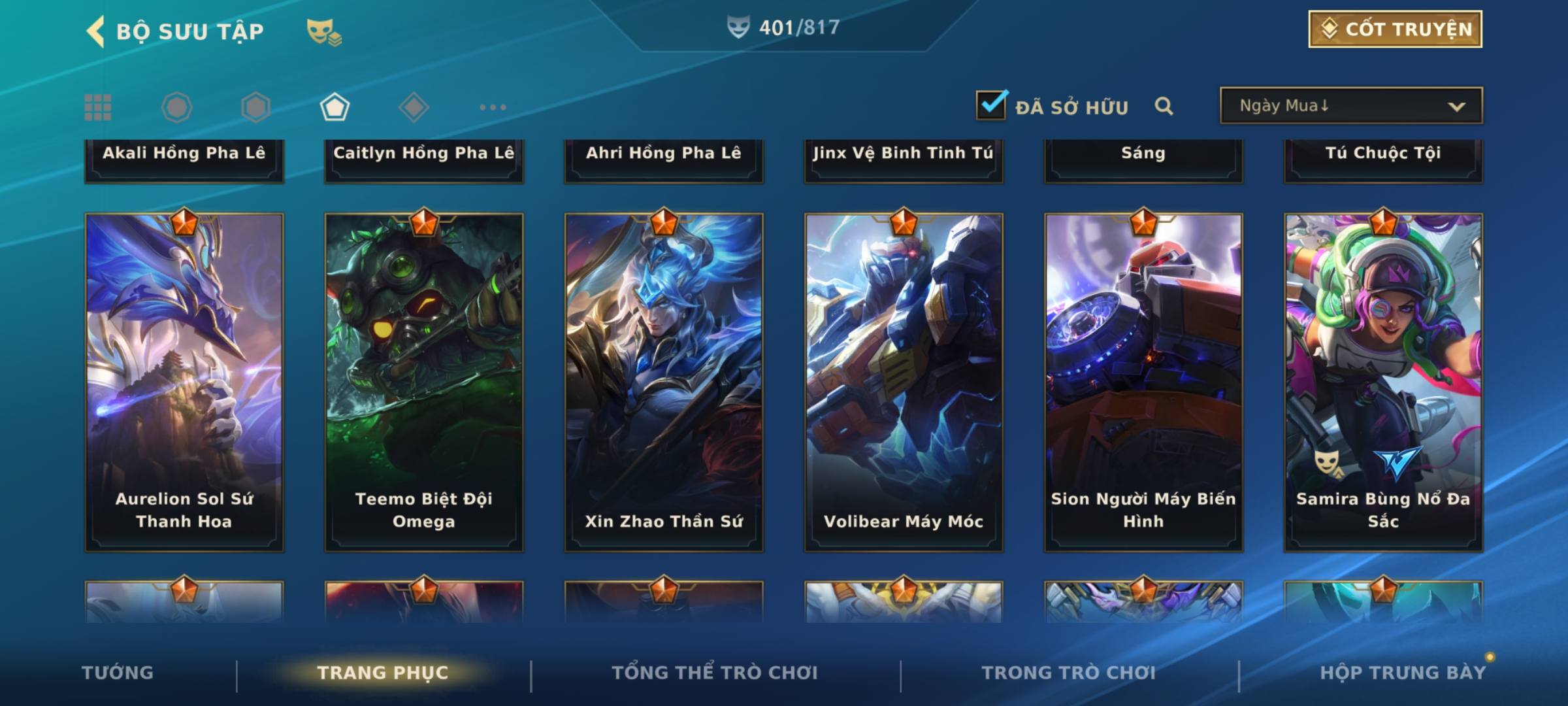
Task: Filter by the octagon rarity icon
Action: [x=176, y=107]
